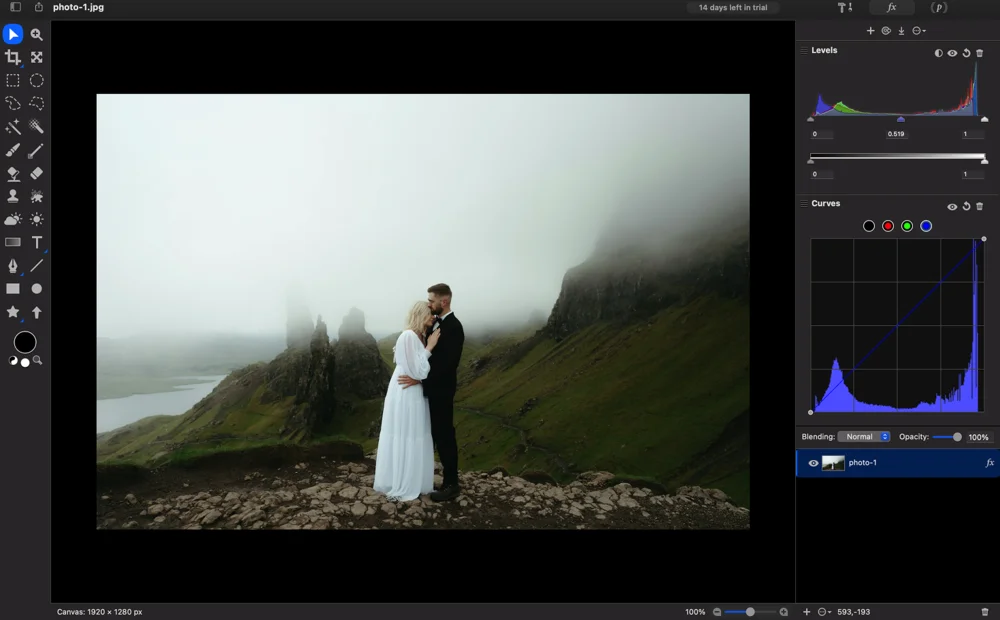Select the Elliptical selection tool
The width and height of the screenshot is (1000, 620).
point(36,80)
